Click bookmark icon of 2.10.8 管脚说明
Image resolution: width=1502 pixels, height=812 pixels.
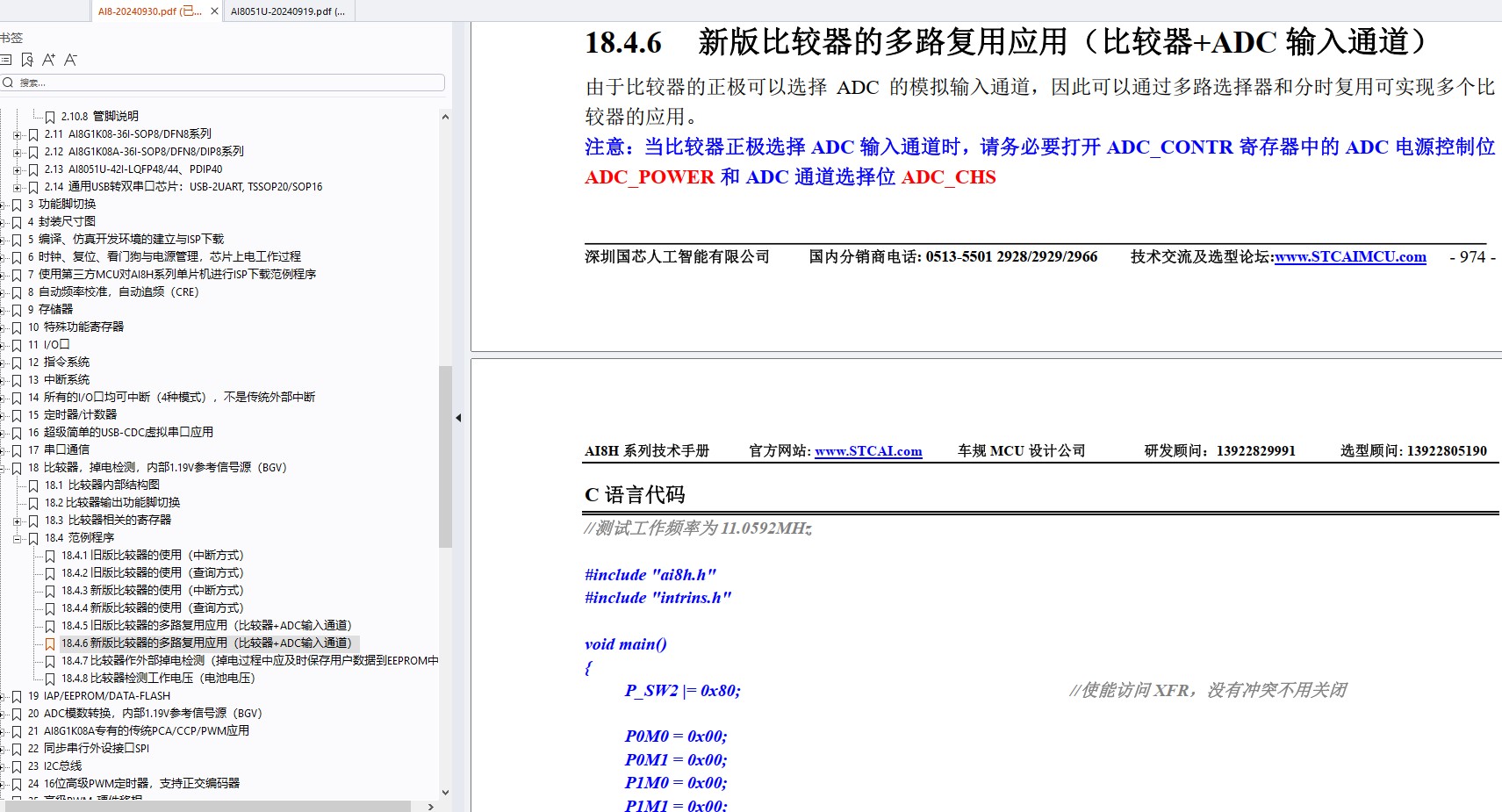(x=50, y=117)
